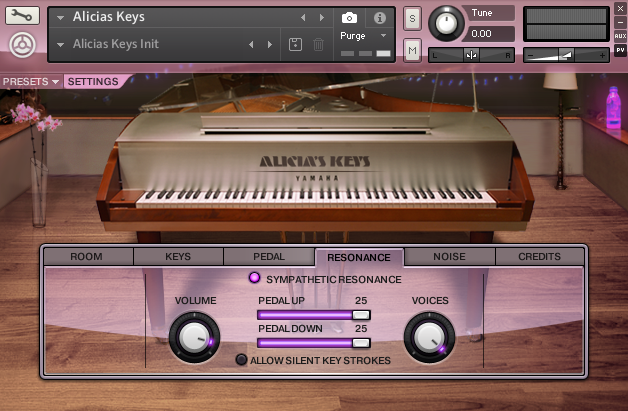Toggle the AUX sends button
The width and height of the screenshot is (628, 411).
point(620,36)
